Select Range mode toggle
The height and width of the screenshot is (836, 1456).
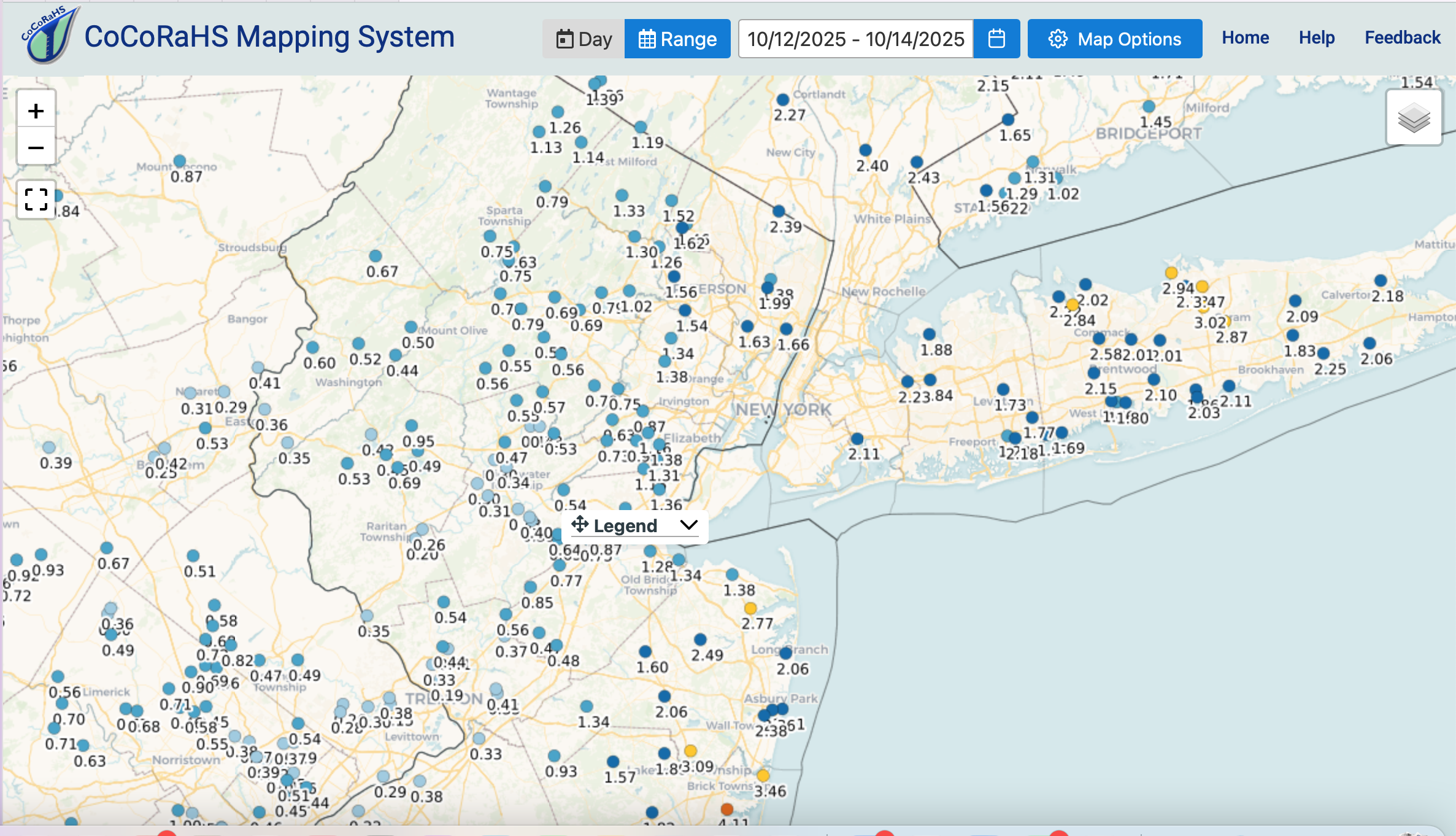point(677,39)
